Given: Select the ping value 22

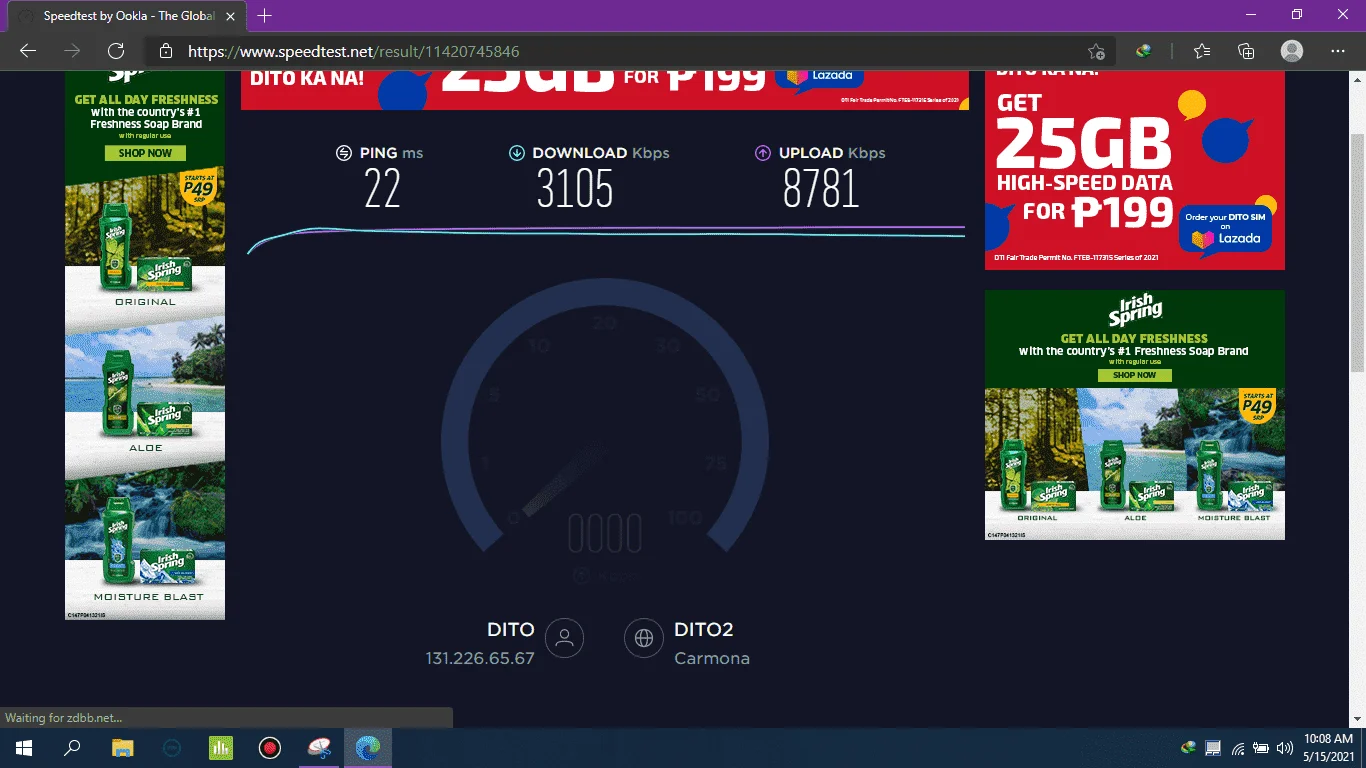Looking at the screenshot, I should pyautogui.click(x=382, y=188).
